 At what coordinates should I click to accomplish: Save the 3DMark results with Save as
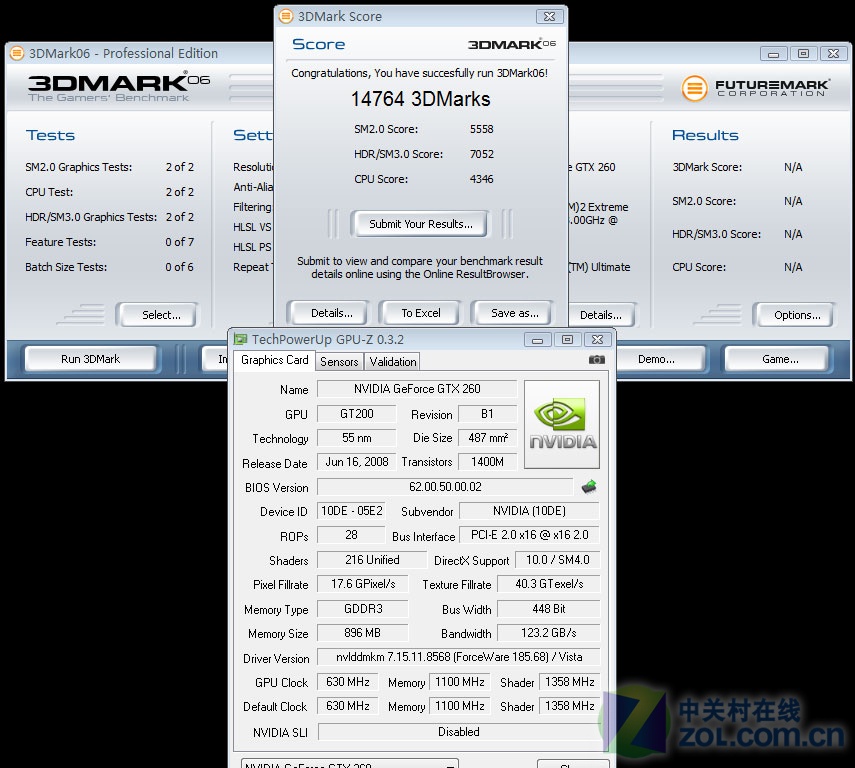(x=511, y=312)
